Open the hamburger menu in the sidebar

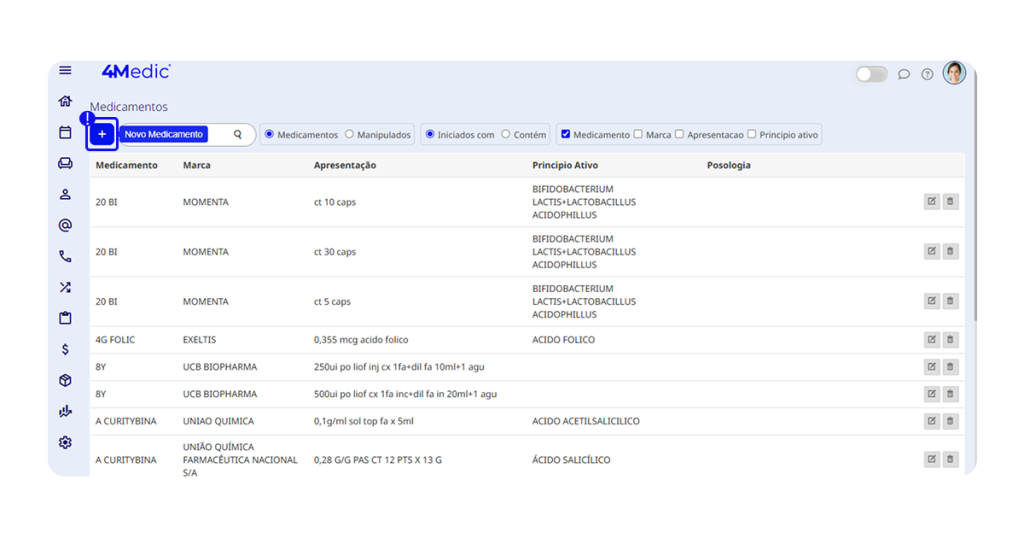[x=65, y=71]
